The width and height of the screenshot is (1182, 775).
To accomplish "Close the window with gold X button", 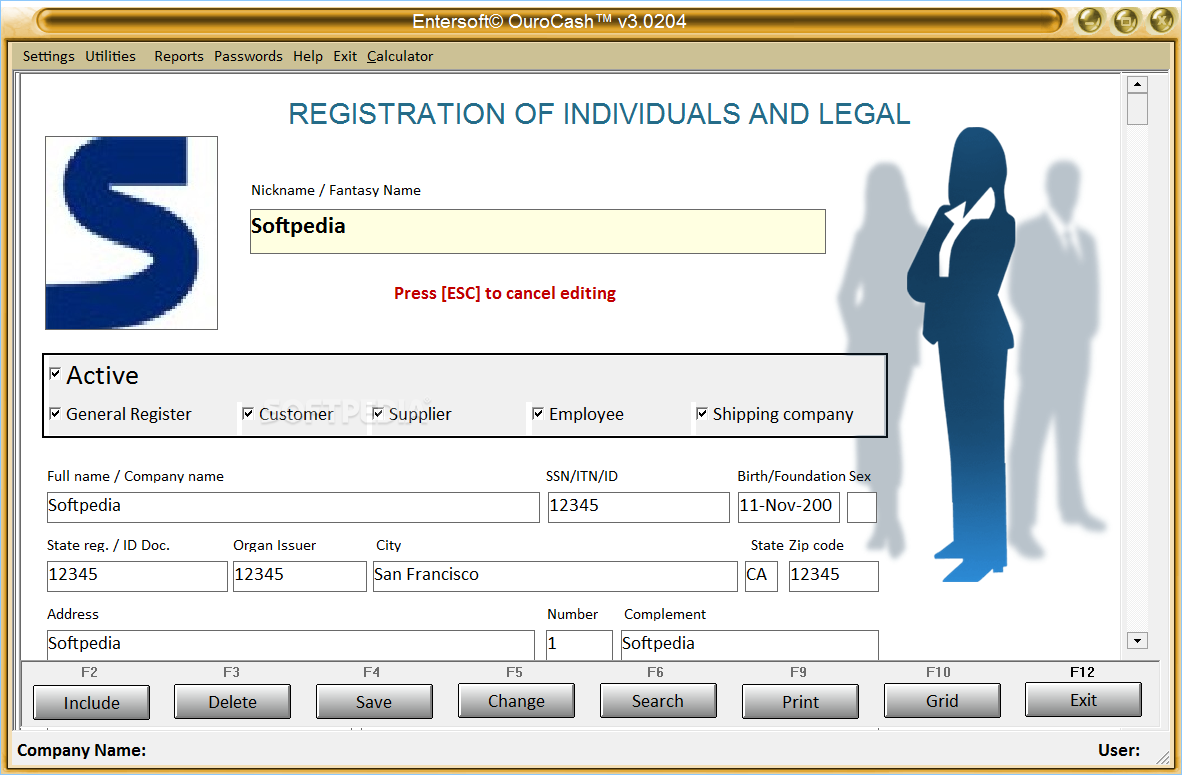I will tap(1162, 20).
